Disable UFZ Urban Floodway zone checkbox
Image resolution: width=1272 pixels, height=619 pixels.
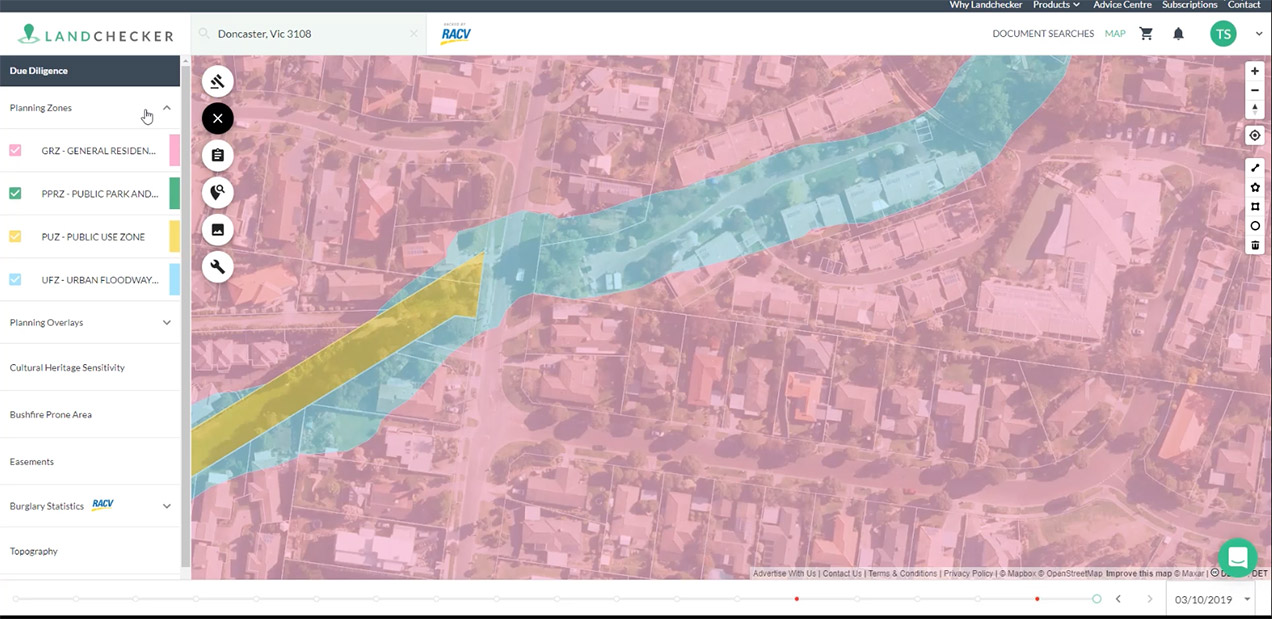(x=15, y=279)
